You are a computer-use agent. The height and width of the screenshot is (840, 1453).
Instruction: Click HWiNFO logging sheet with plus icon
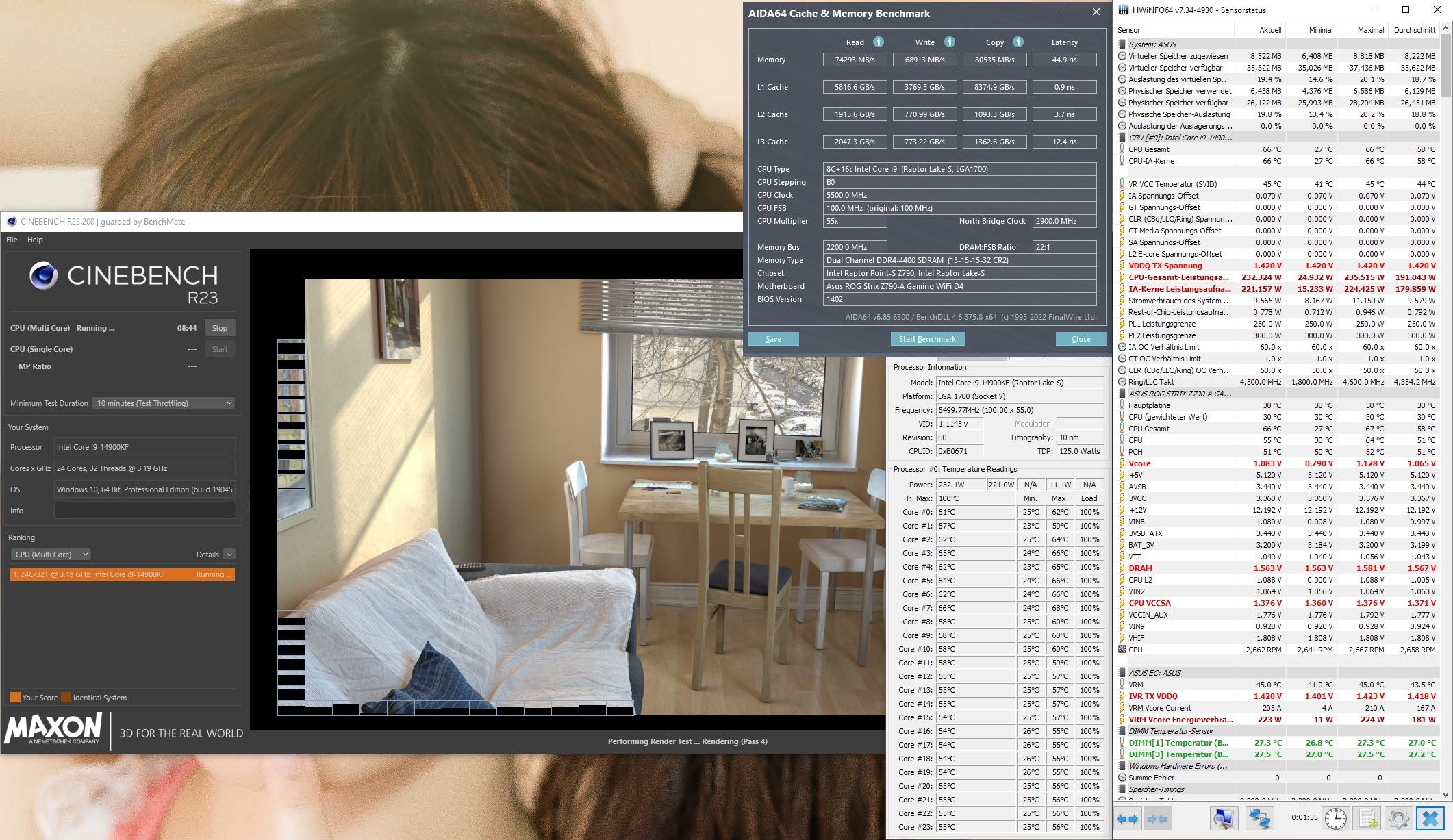1367,818
